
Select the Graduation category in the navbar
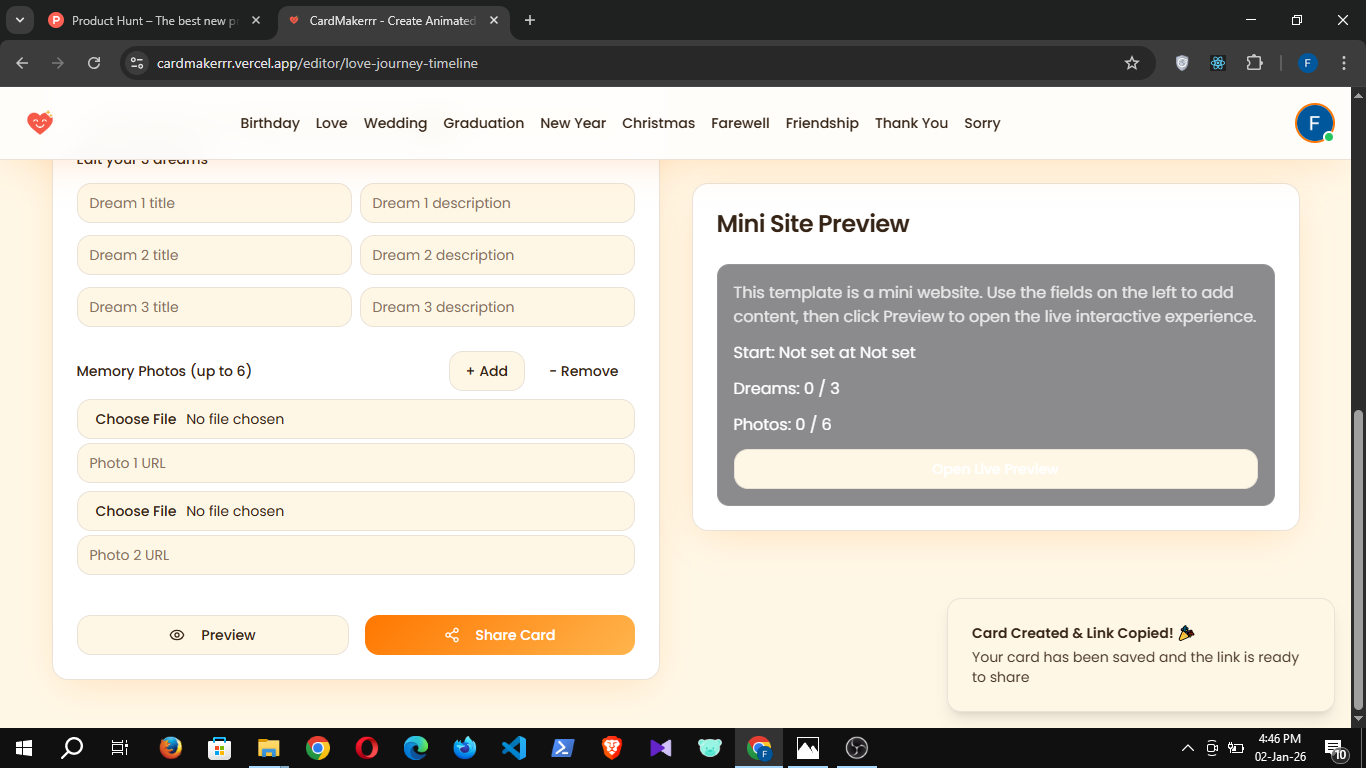(484, 123)
